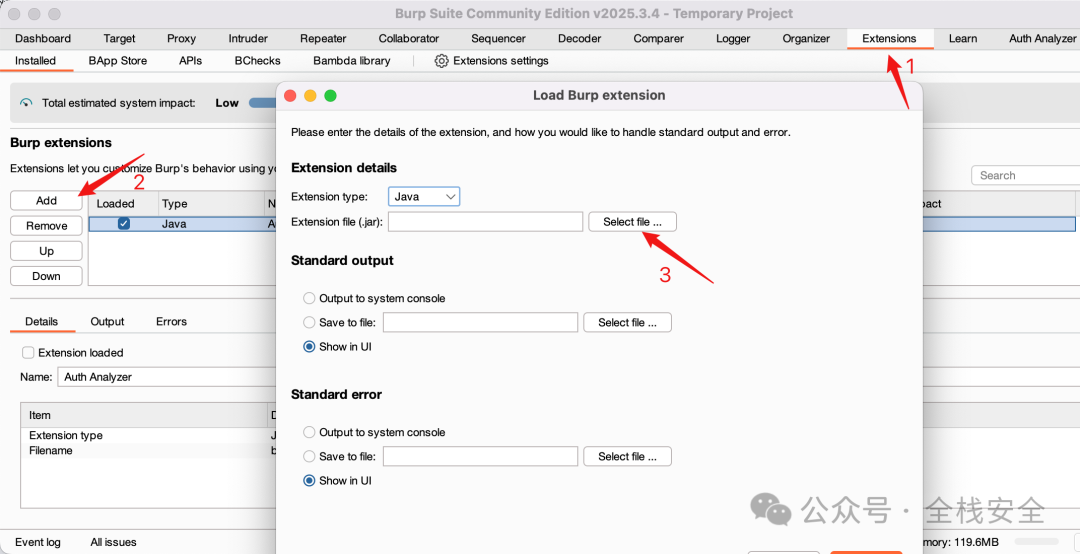Viewport: 1080px width, 554px height.
Task: Minimize the Load Burp extension dialog
Action: click(310, 96)
